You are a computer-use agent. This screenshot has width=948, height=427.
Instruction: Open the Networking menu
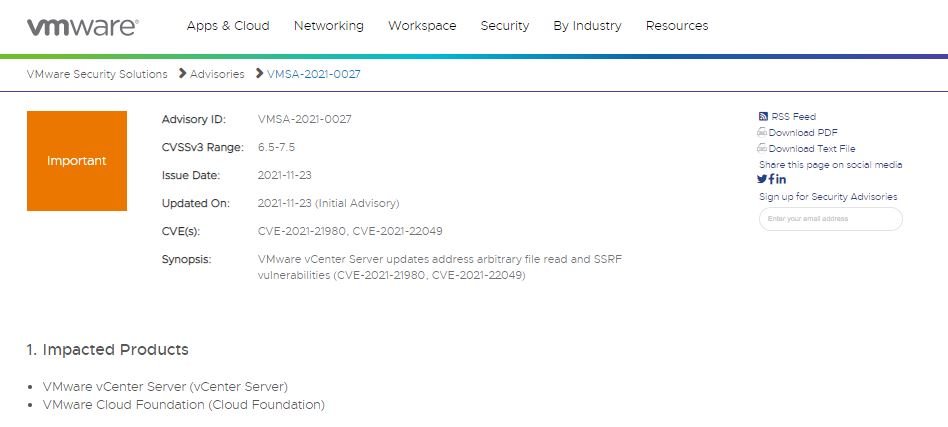(329, 25)
